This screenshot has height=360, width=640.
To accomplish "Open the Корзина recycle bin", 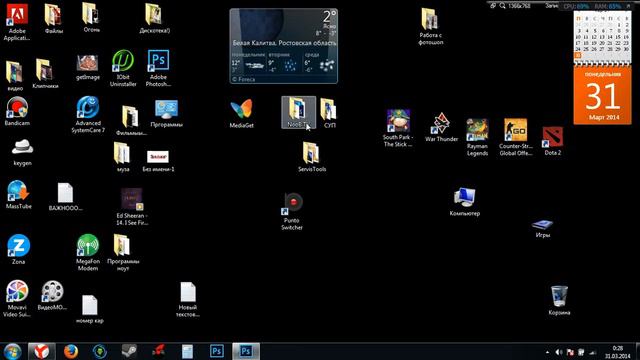I will coord(559,301).
